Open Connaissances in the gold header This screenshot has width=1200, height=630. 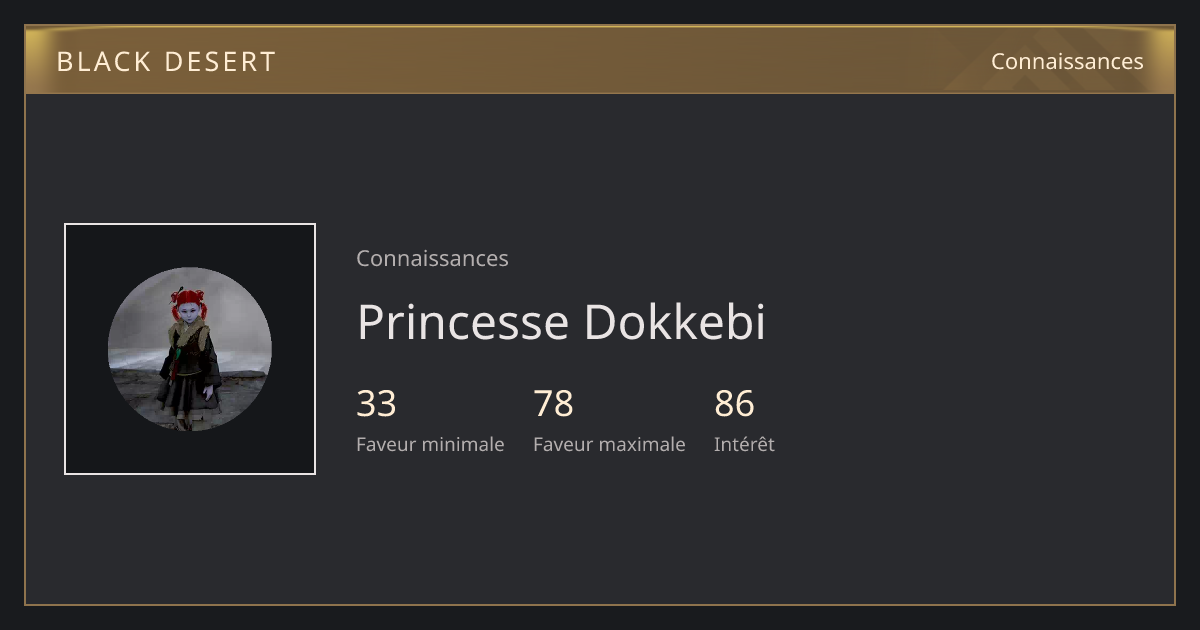click(x=1067, y=62)
